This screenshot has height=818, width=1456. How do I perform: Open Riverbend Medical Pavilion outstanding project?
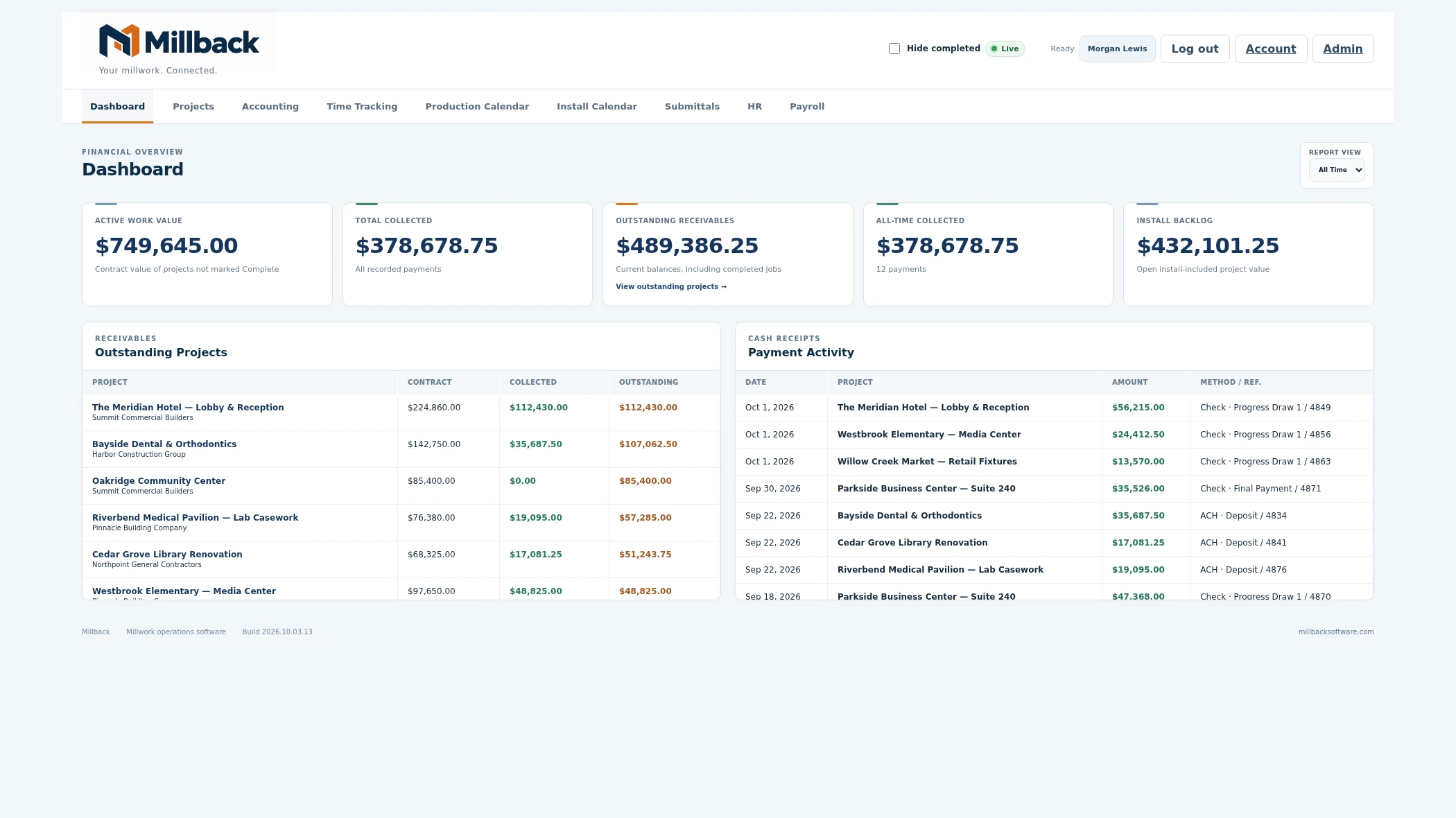[x=401, y=522]
